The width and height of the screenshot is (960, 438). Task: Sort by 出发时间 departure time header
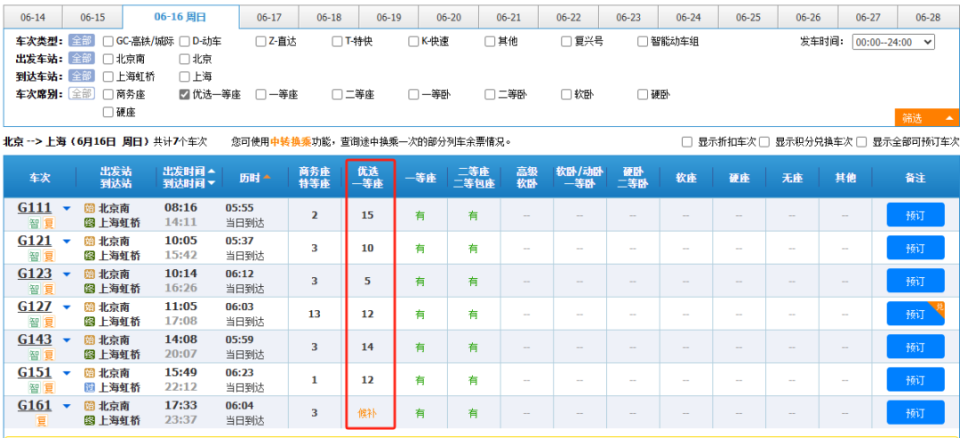[x=189, y=171]
